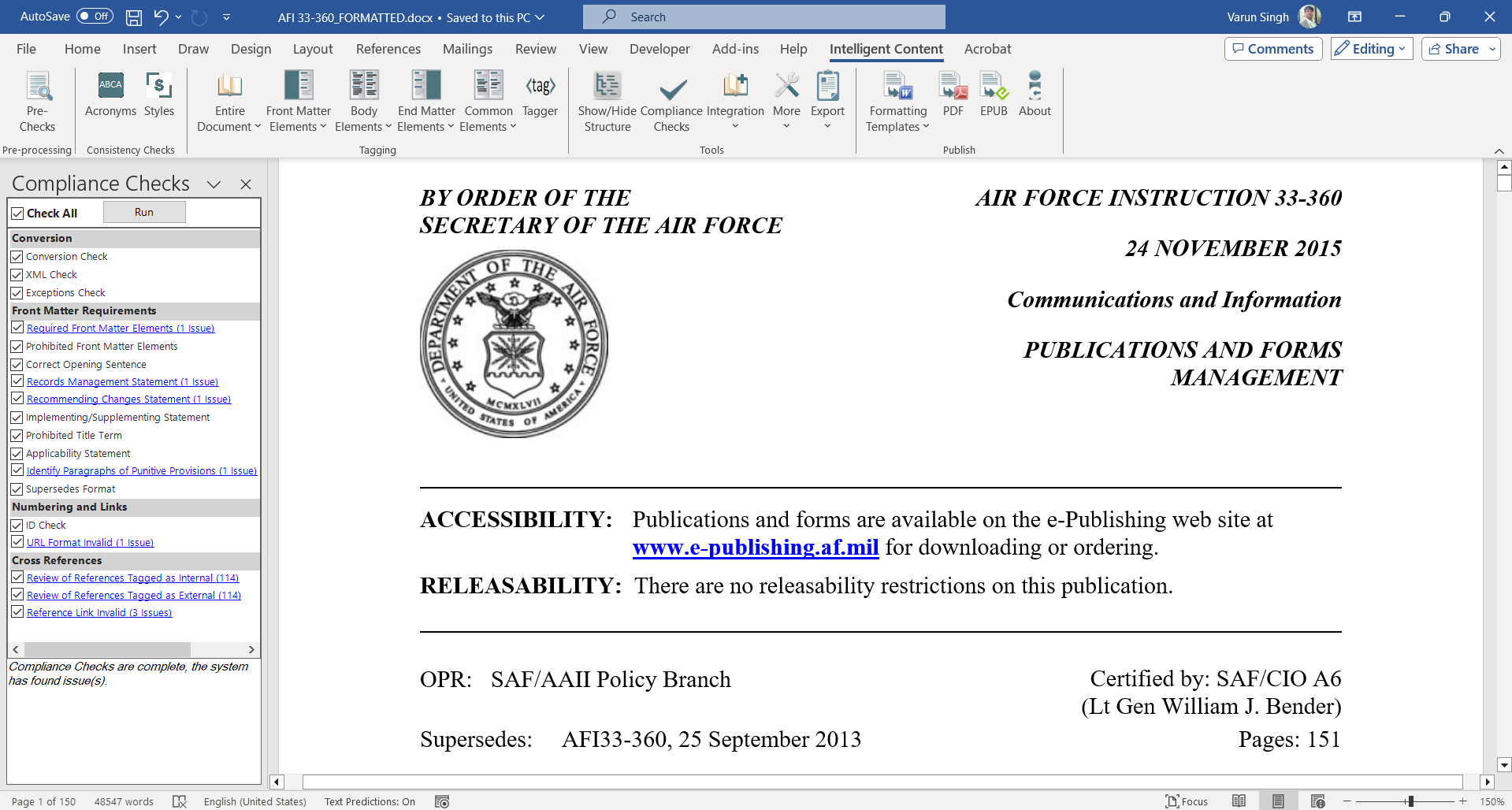Image resolution: width=1512 pixels, height=810 pixels.
Task: Toggle the XML Check checkbox
Action: click(17, 275)
